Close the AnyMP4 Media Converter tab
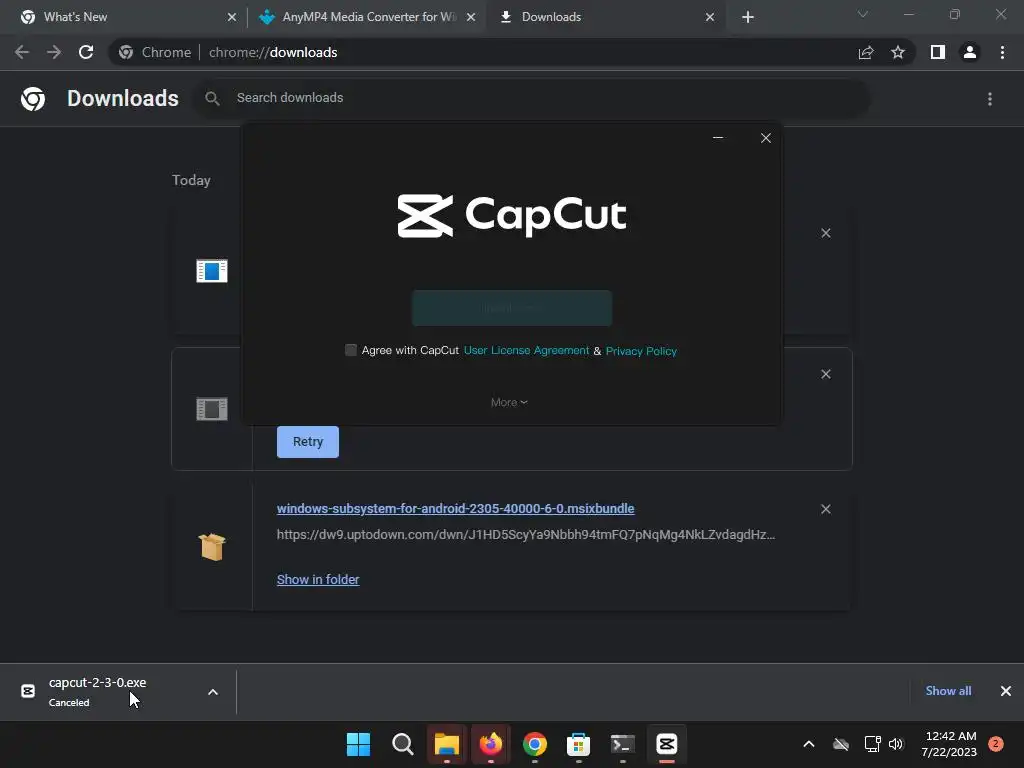The image size is (1024, 768). 471,18
